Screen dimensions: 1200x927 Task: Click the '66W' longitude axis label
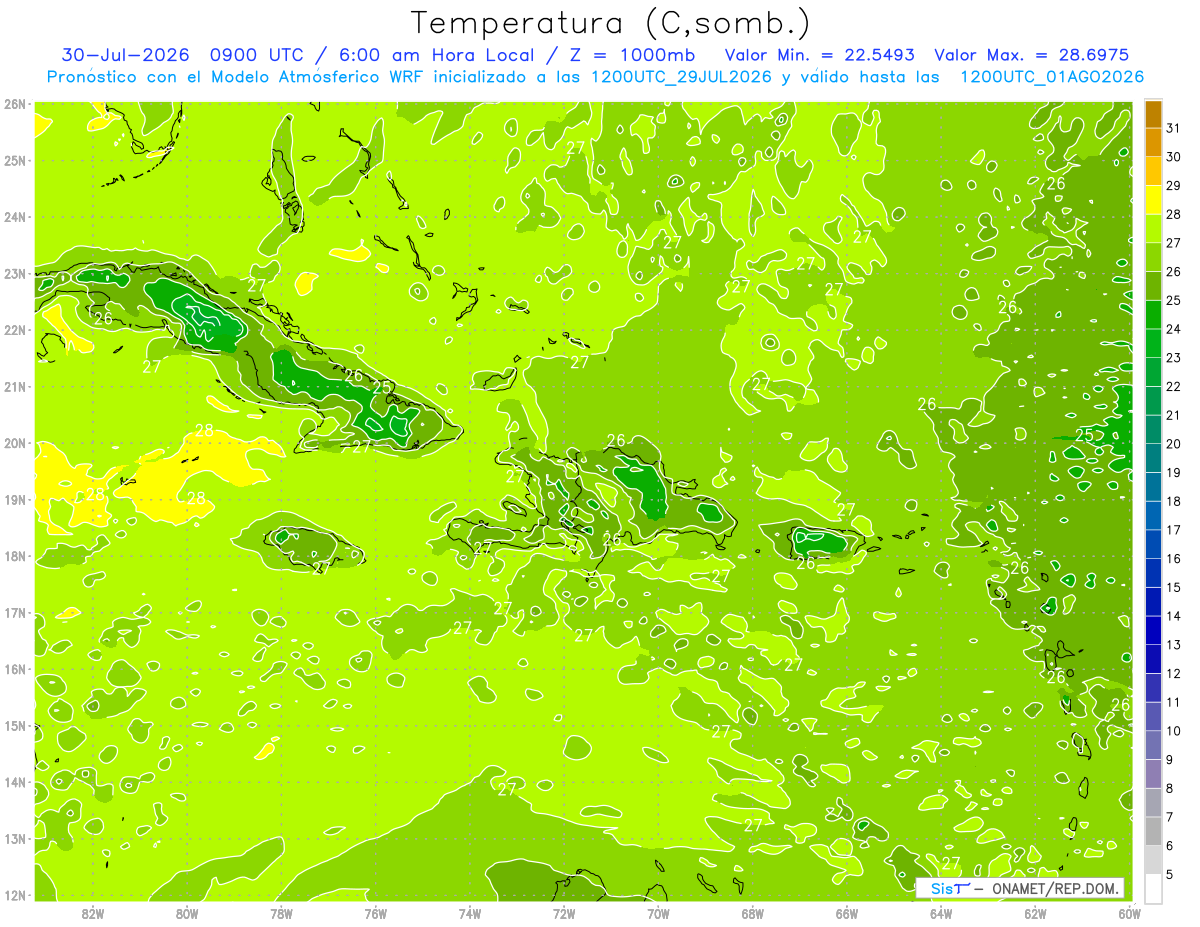click(846, 913)
